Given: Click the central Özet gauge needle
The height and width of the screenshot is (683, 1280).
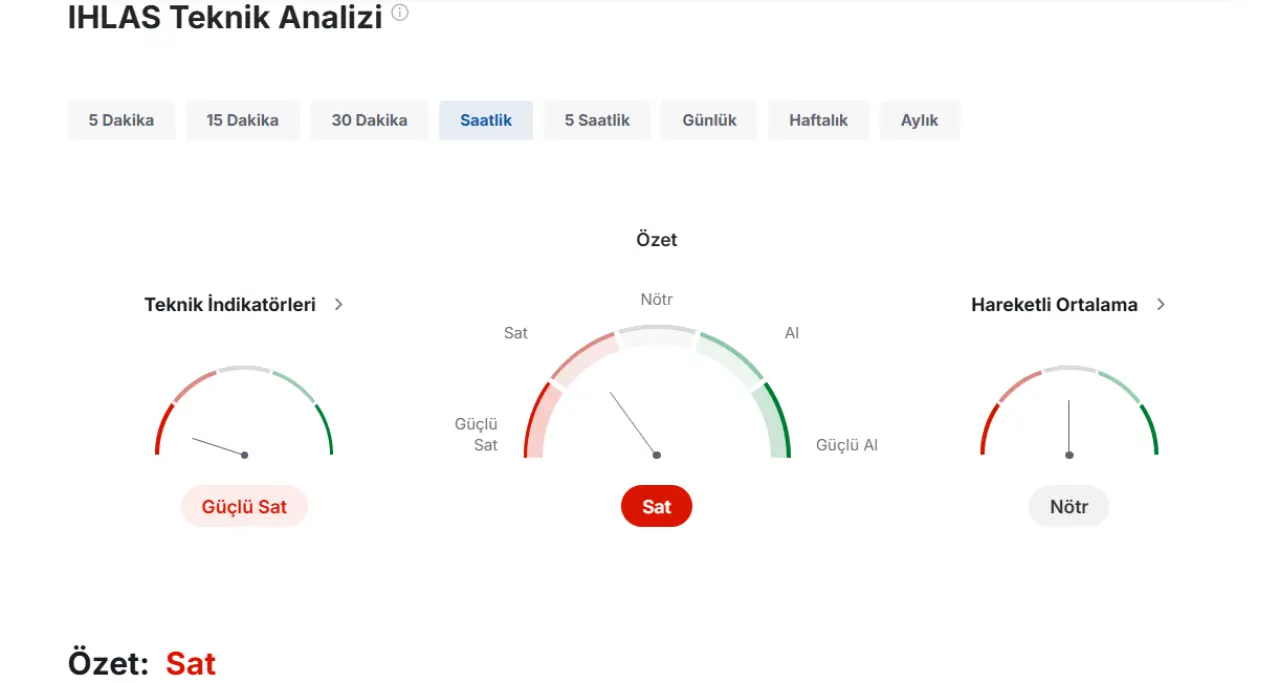Looking at the screenshot, I should tap(634, 424).
